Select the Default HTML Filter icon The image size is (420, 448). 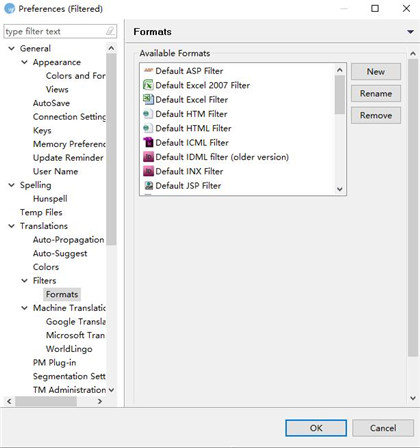click(x=148, y=128)
